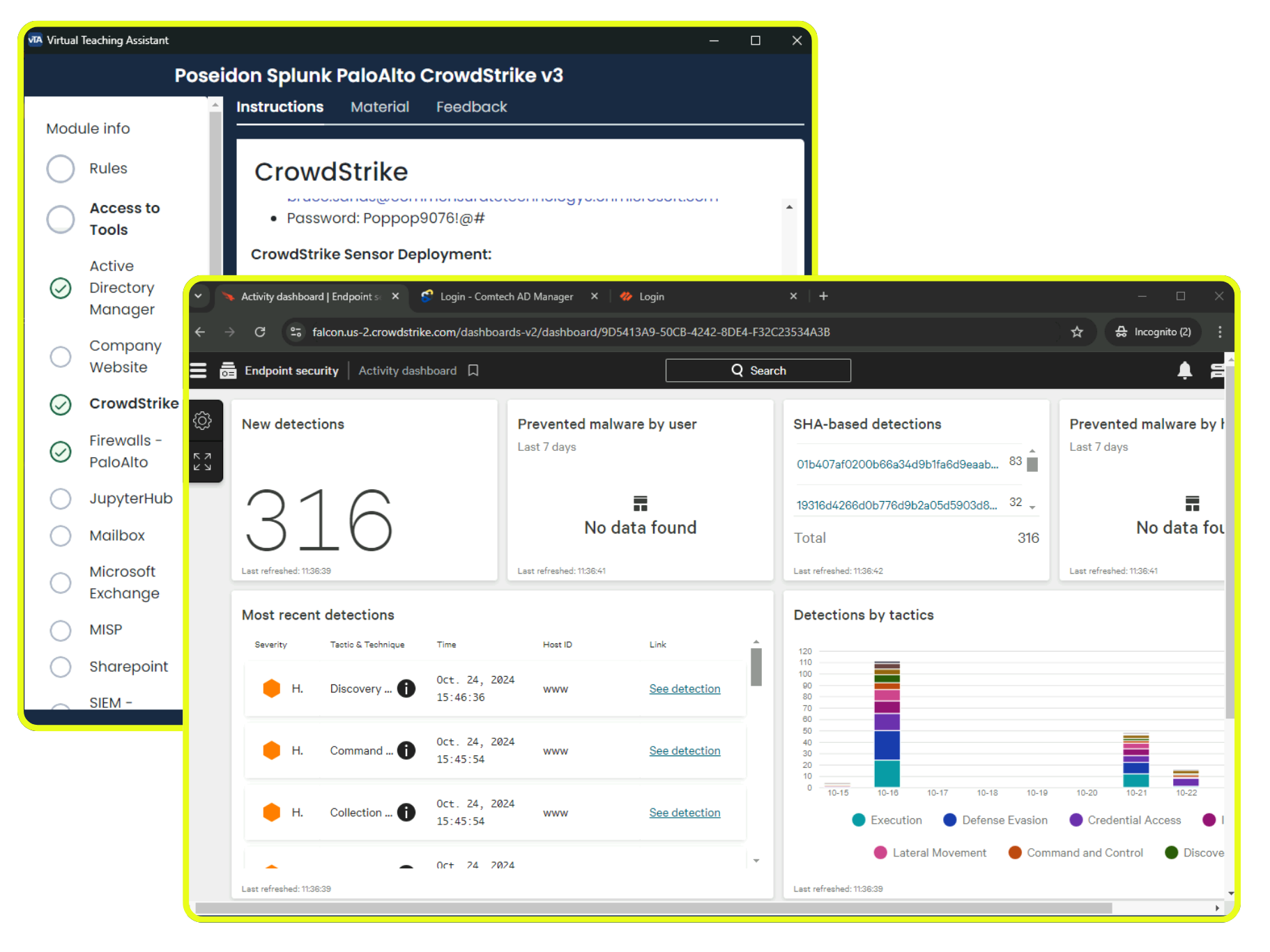Viewport: 1270px width, 952px height.
Task: Select the JupyterHub module circle
Action: [x=61, y=499]
